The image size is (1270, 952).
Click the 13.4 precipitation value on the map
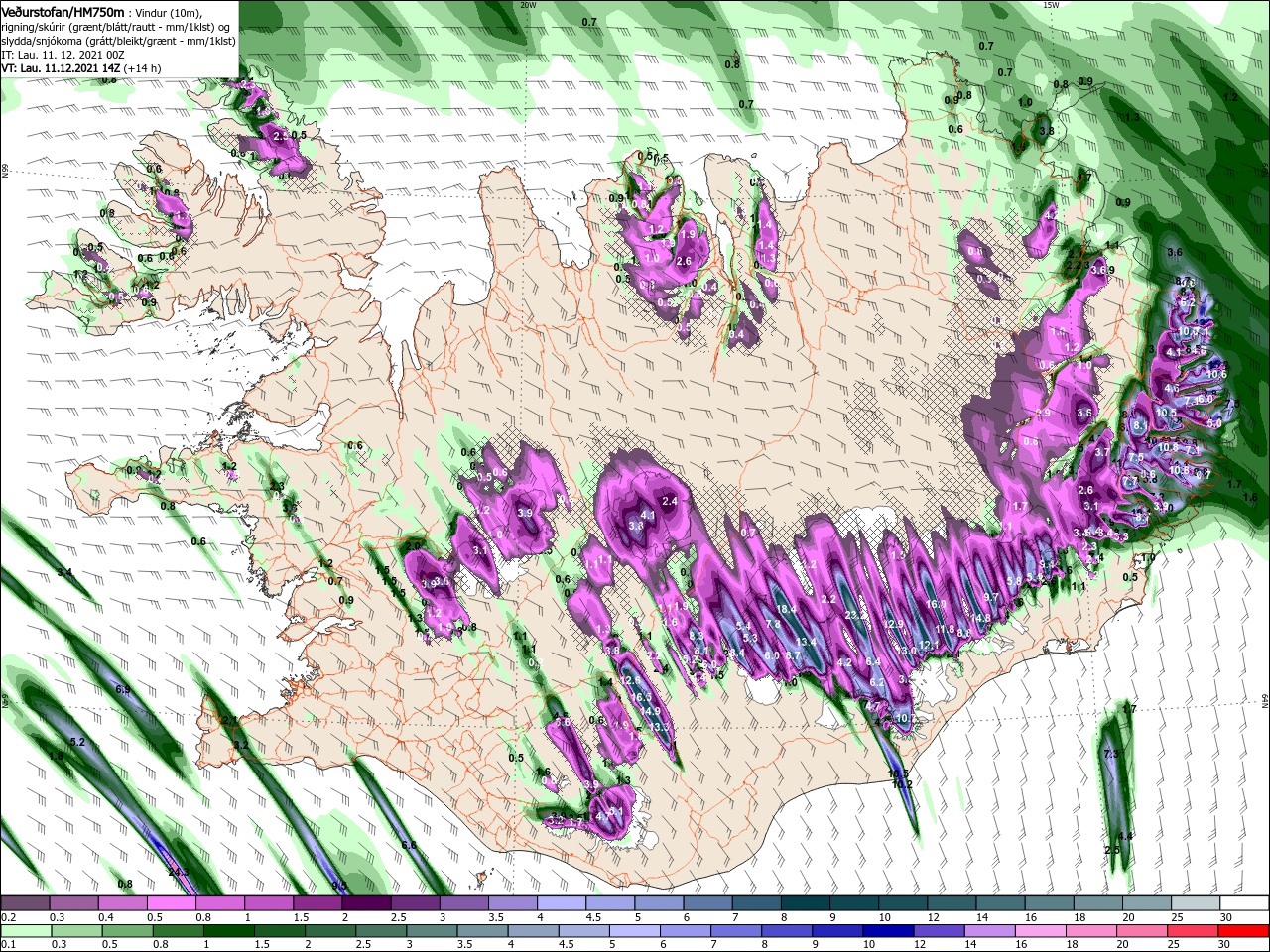click(x=806, y=642)
